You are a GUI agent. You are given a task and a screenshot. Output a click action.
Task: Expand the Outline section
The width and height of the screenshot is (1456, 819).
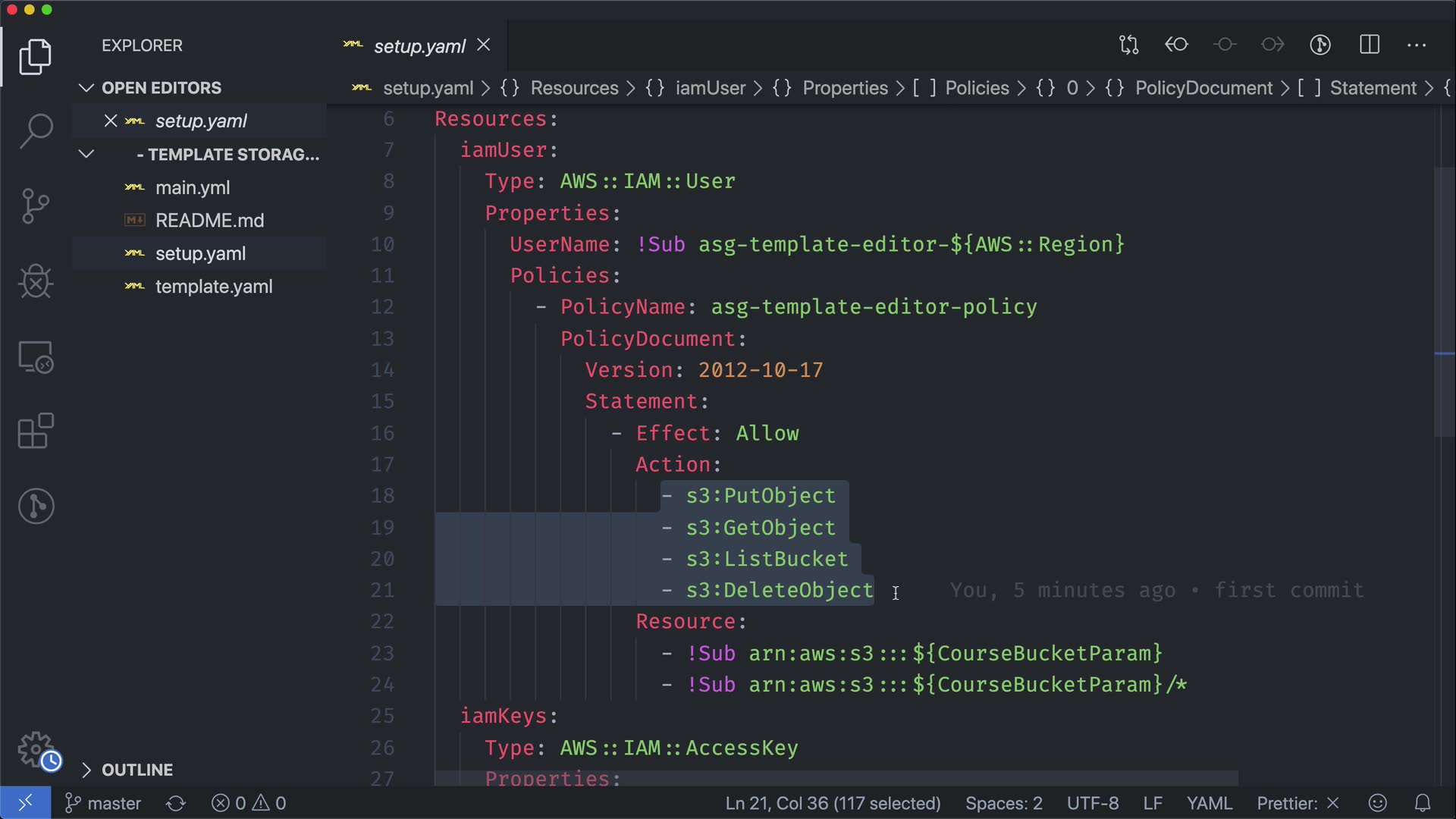[x=86, y=770]
